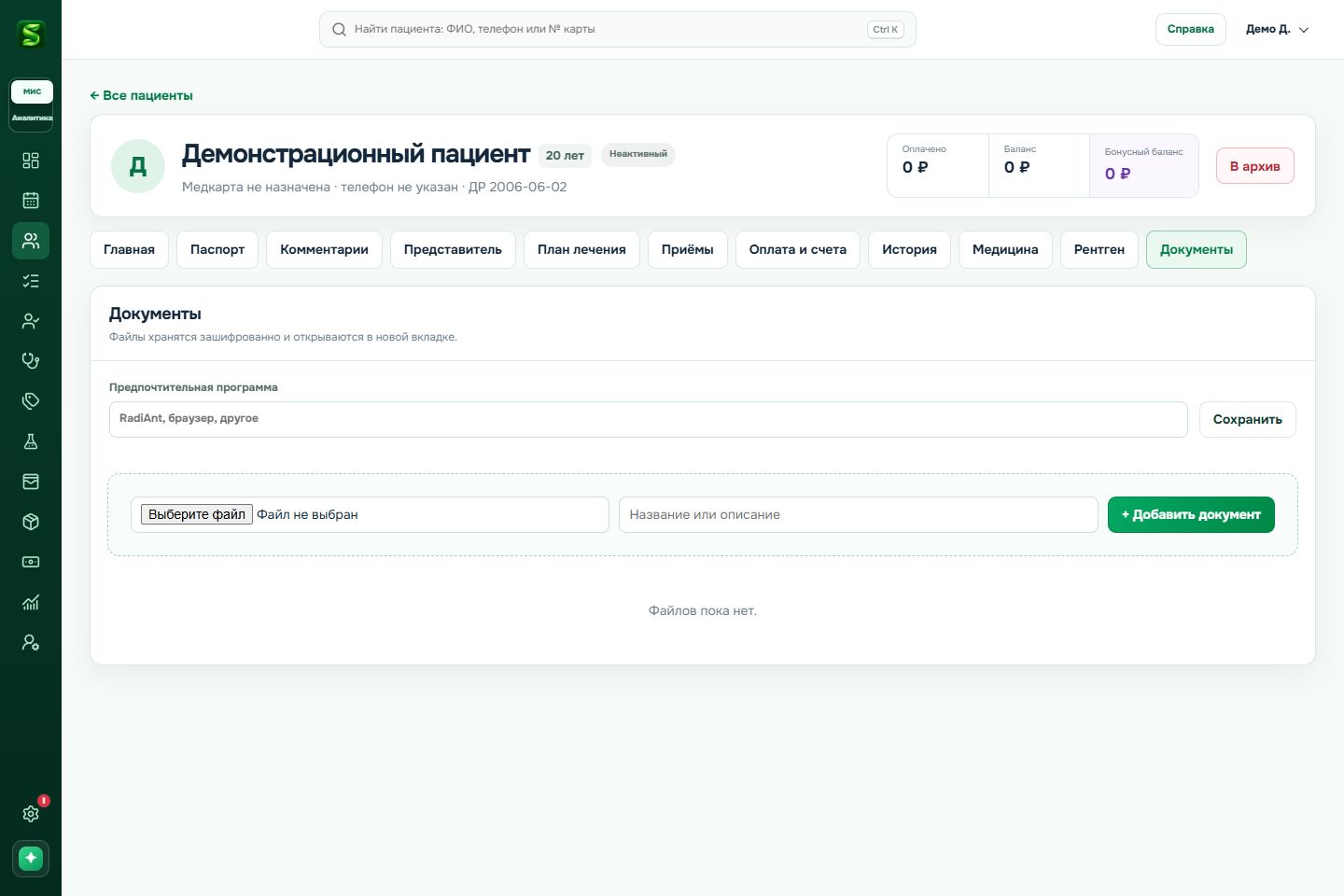View the История tab
Image resolution: width=1344 pixels, height=896 pixels.
point(909,249)
